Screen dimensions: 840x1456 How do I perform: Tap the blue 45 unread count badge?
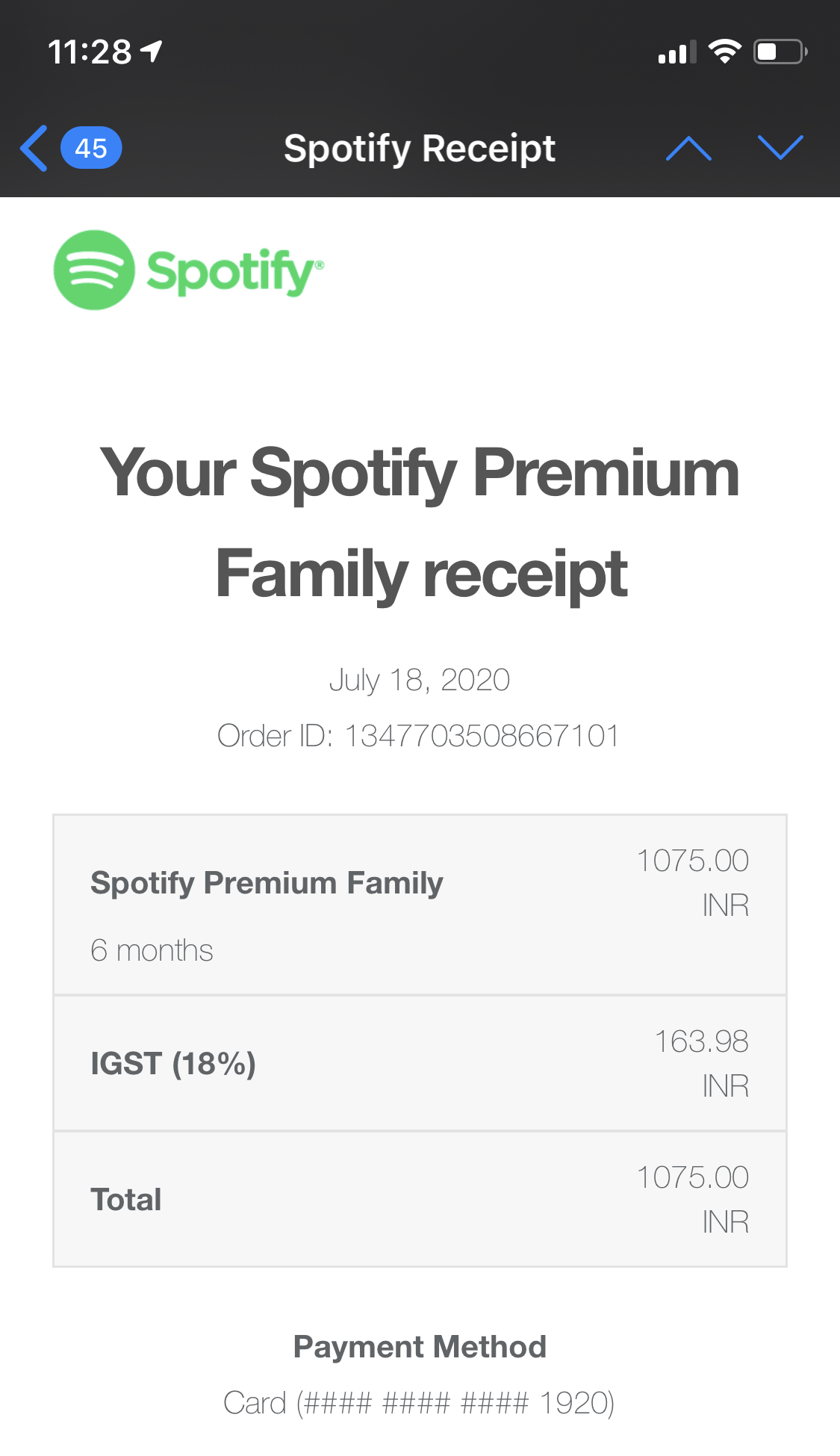pos(91,148)
